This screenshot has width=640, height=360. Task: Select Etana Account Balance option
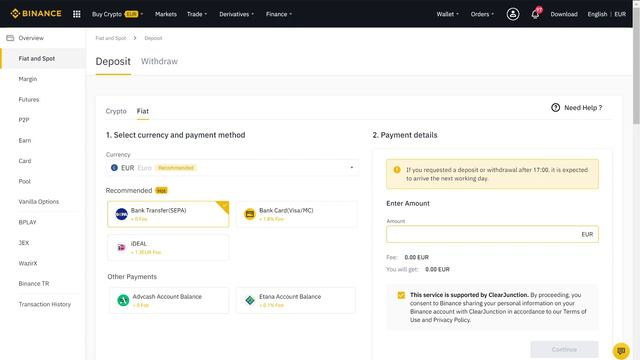pos(296,300)
